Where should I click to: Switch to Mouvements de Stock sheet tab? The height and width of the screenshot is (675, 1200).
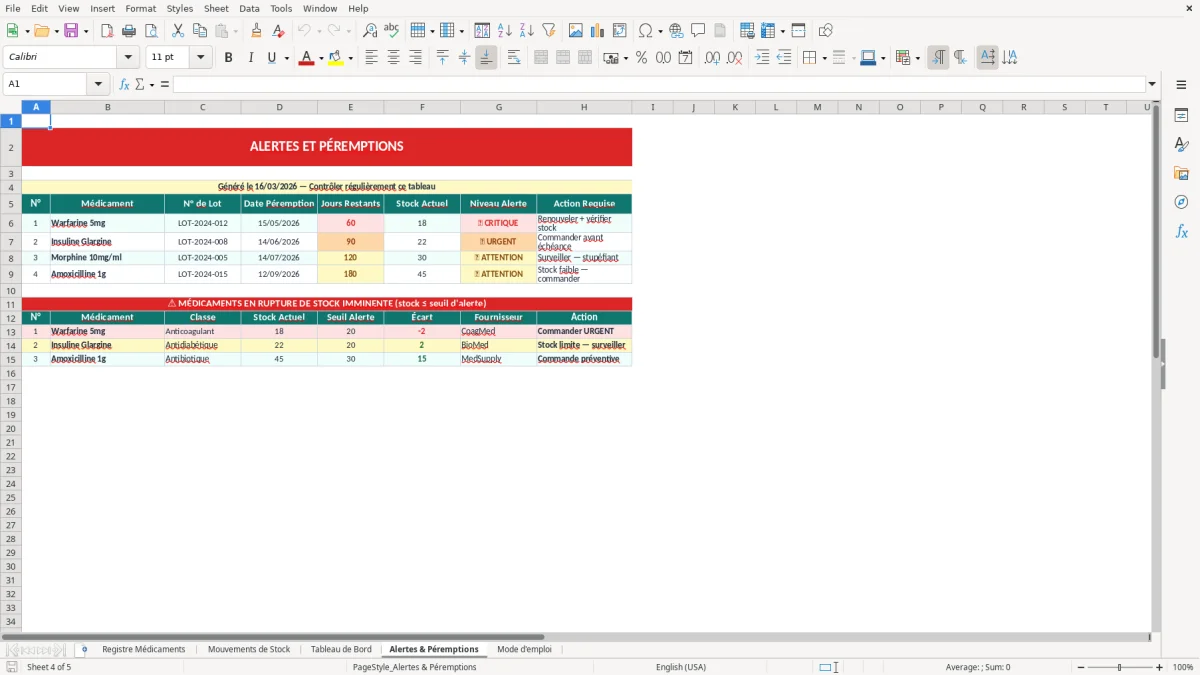click(x=249, y=649)
